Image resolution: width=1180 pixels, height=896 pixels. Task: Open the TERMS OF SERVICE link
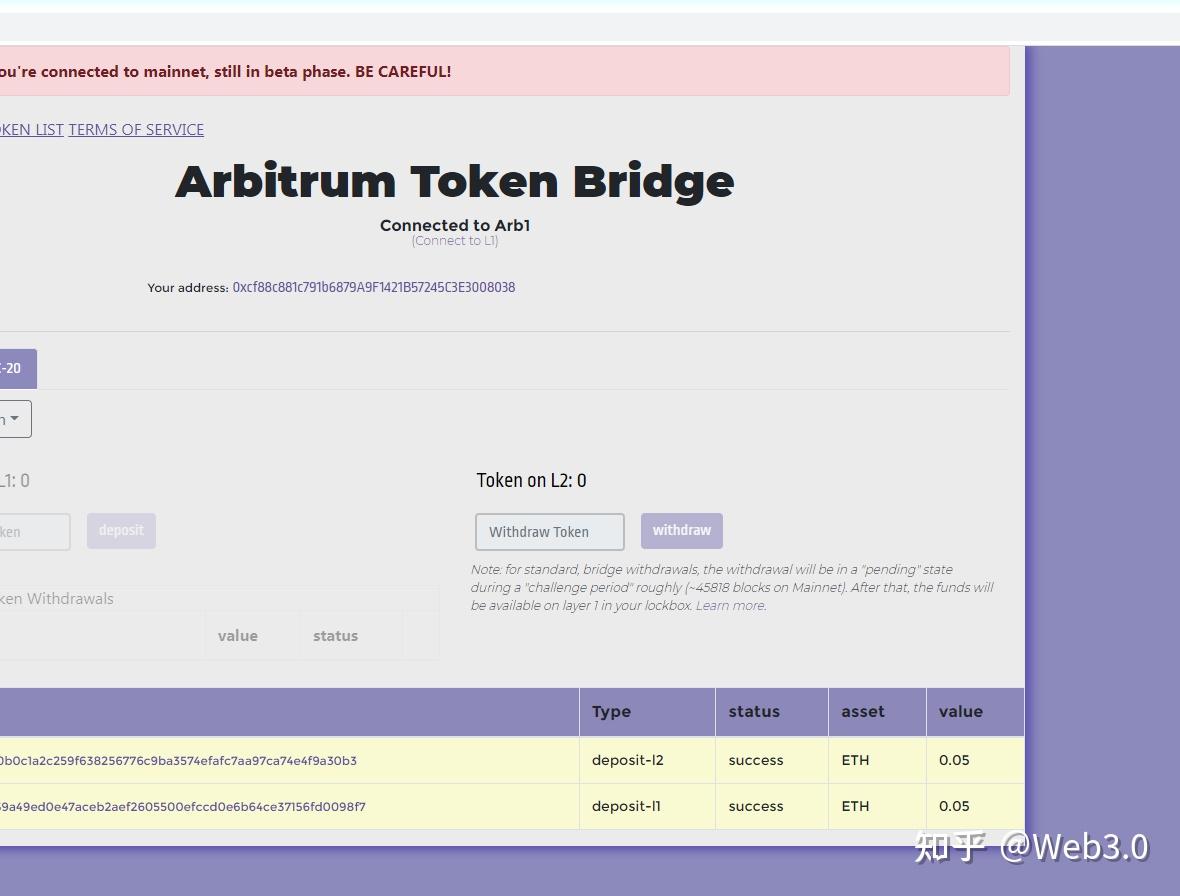136,129
